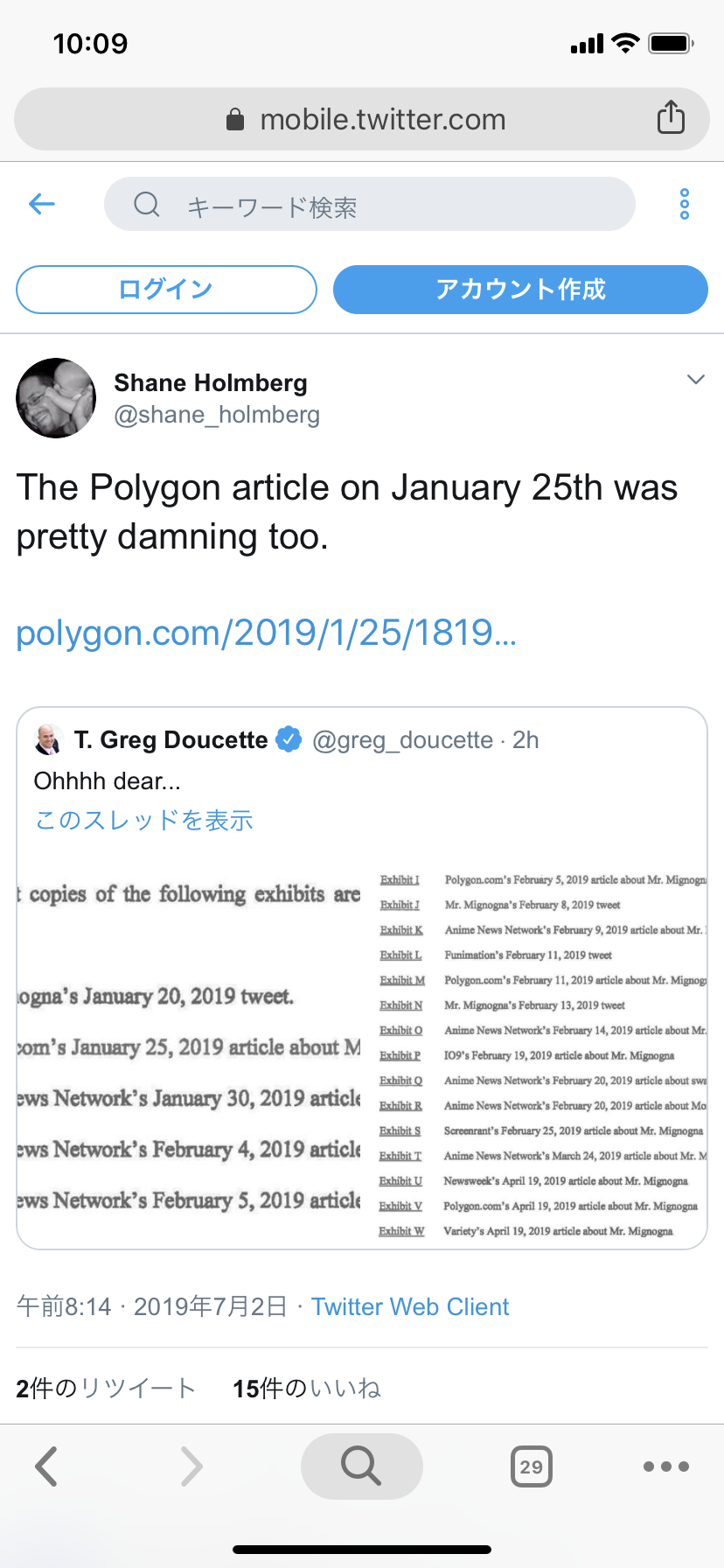Click the ログイン button
The width and height of the screenshot is (724, 1568).
coord(166,290)
